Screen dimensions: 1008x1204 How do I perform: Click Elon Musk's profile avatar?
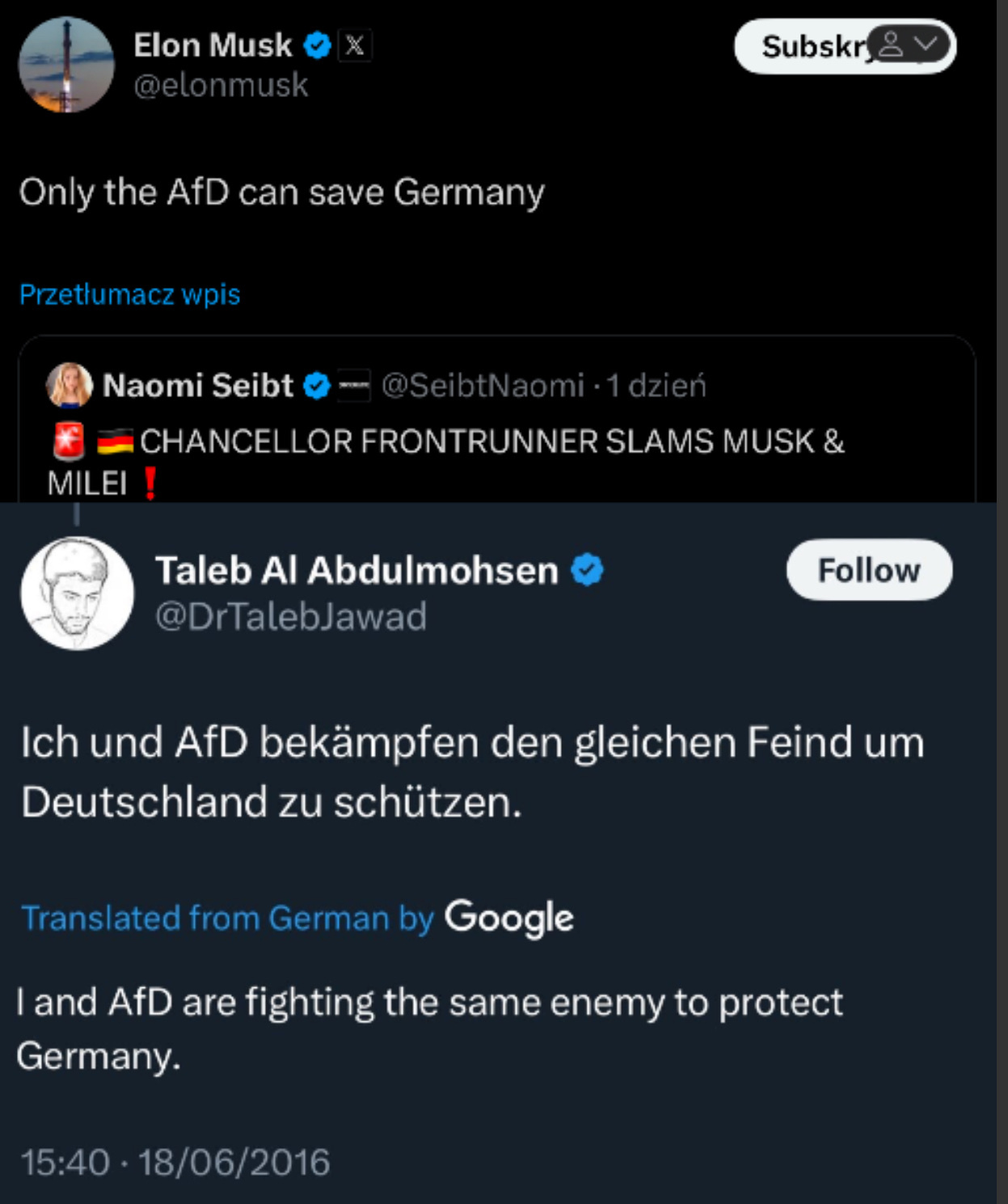(66, 65)
